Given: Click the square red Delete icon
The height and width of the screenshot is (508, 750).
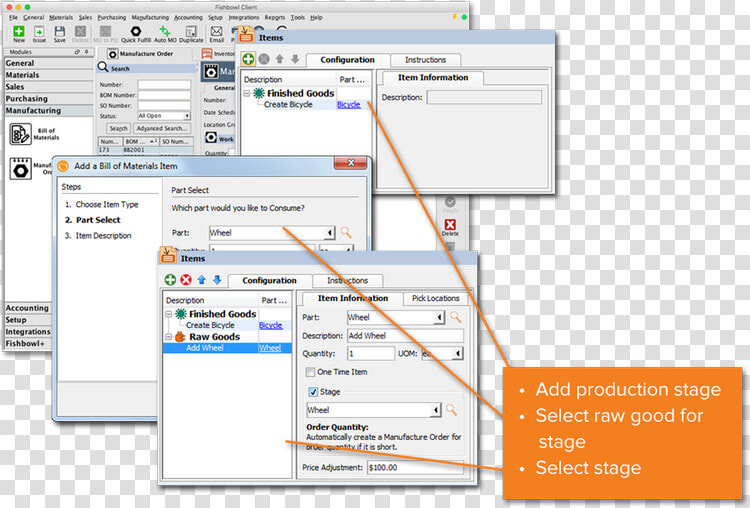Looking at the screenshot, I should [450, 224].
